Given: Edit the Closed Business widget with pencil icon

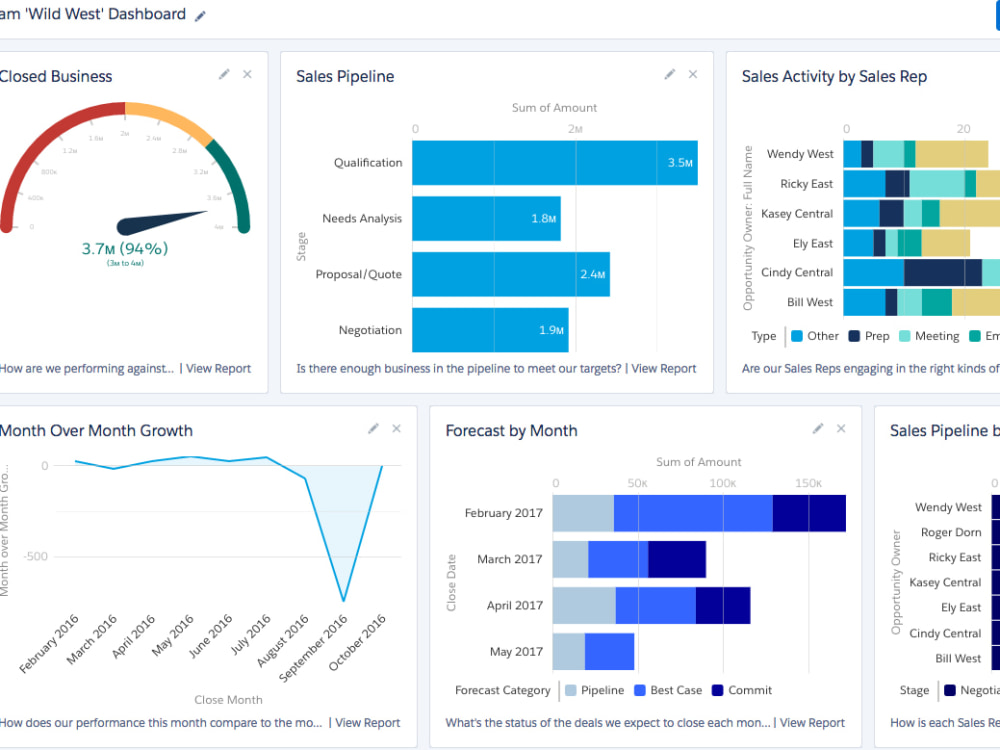Looking at the screenshot, I should pos(224,74).
